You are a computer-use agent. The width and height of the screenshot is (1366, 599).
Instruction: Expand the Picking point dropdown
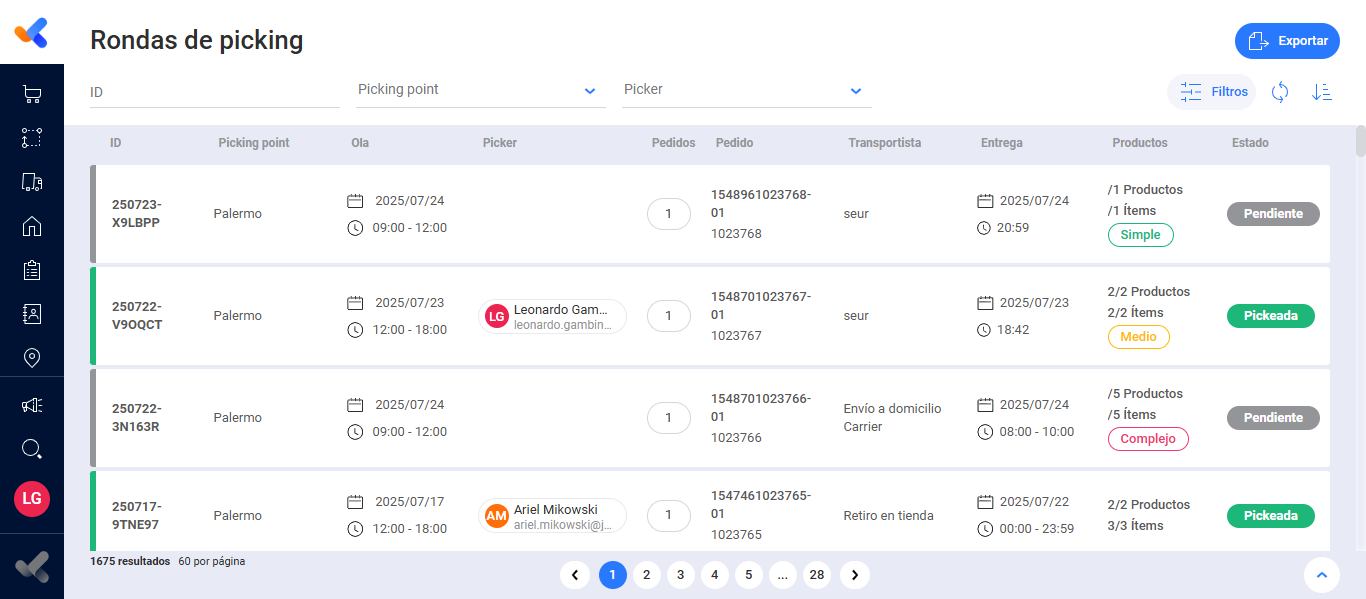point(481,90)
